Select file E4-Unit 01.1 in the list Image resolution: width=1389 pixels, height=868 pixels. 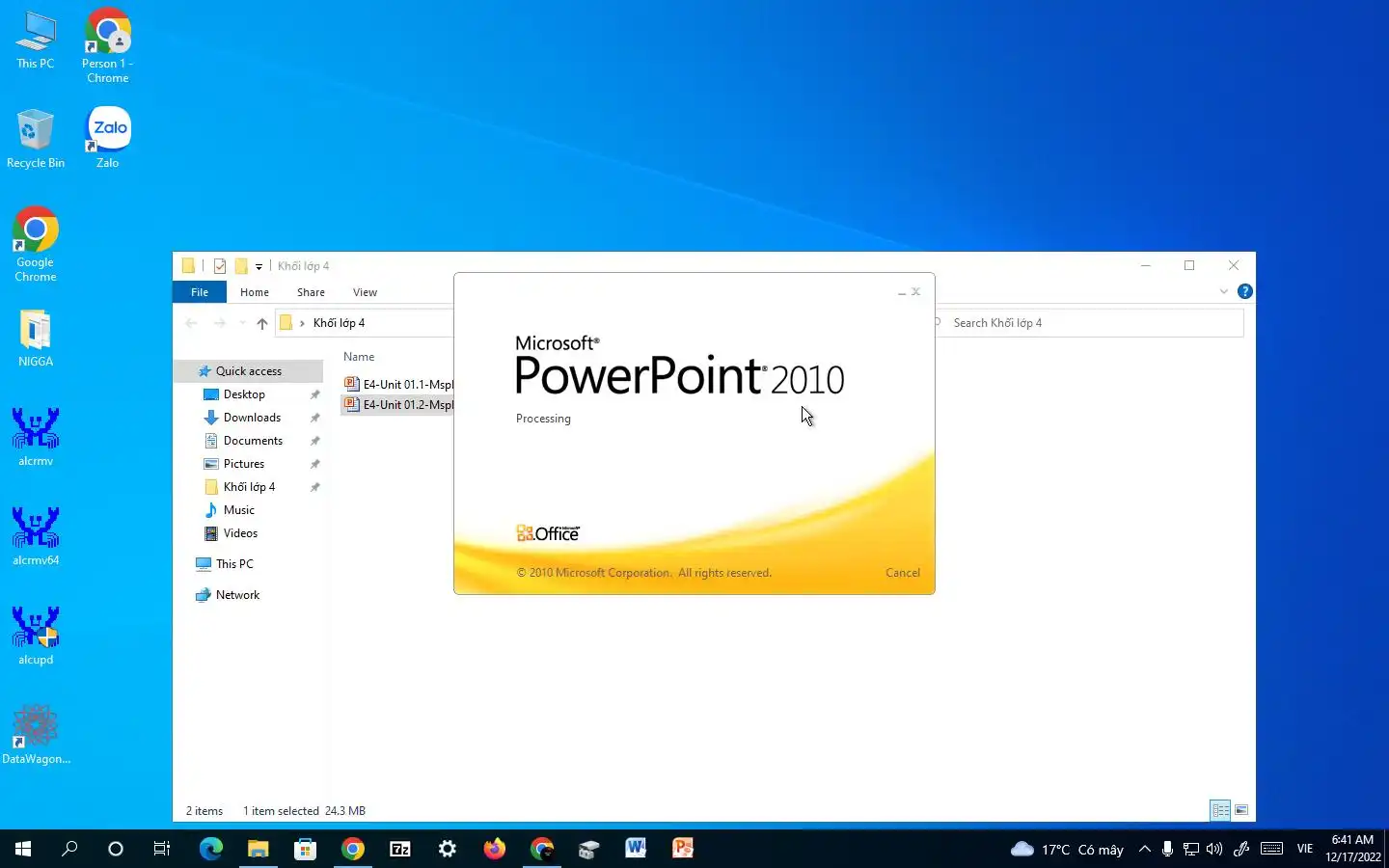coord(398,384)
